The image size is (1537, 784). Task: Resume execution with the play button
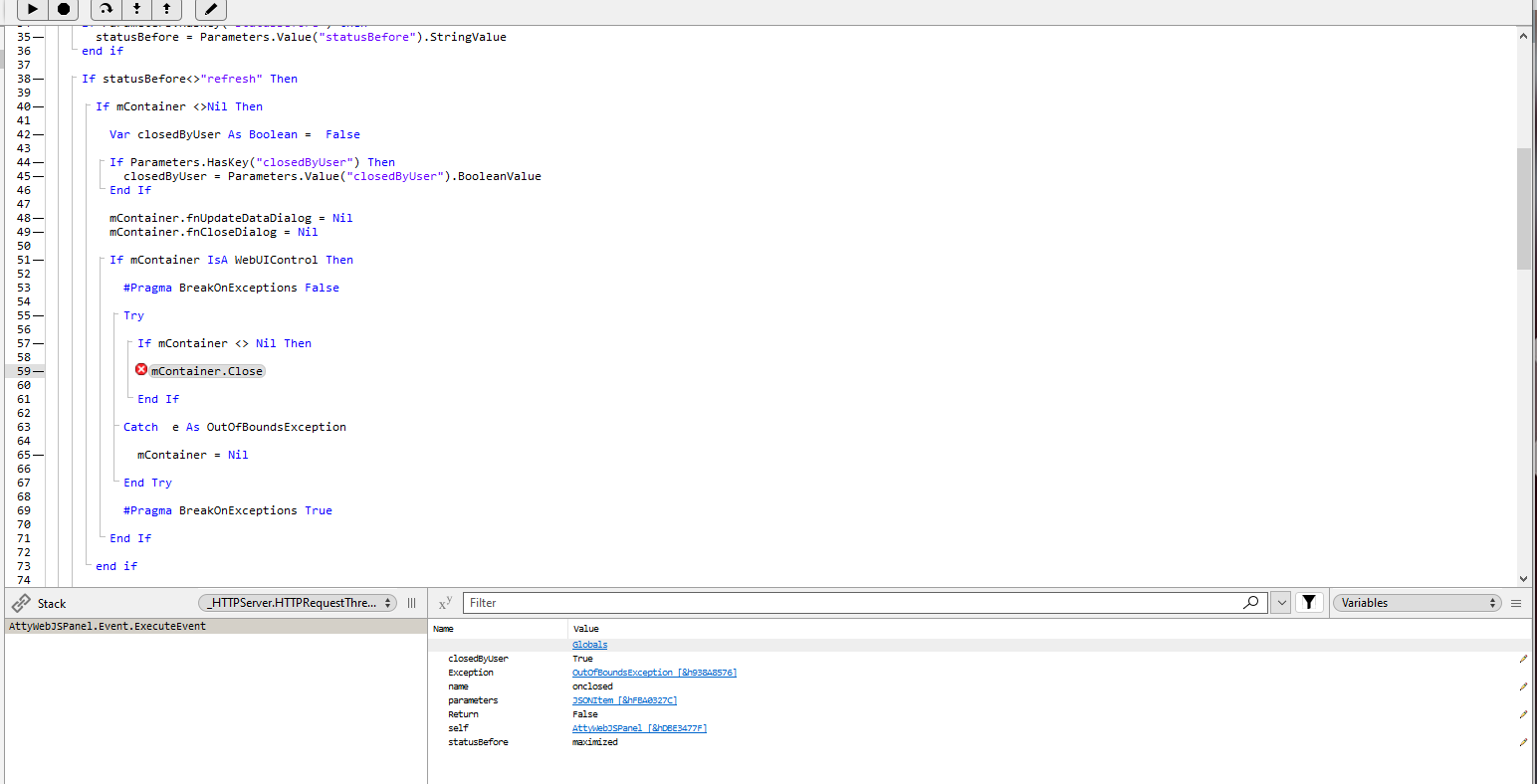point(33,9)
